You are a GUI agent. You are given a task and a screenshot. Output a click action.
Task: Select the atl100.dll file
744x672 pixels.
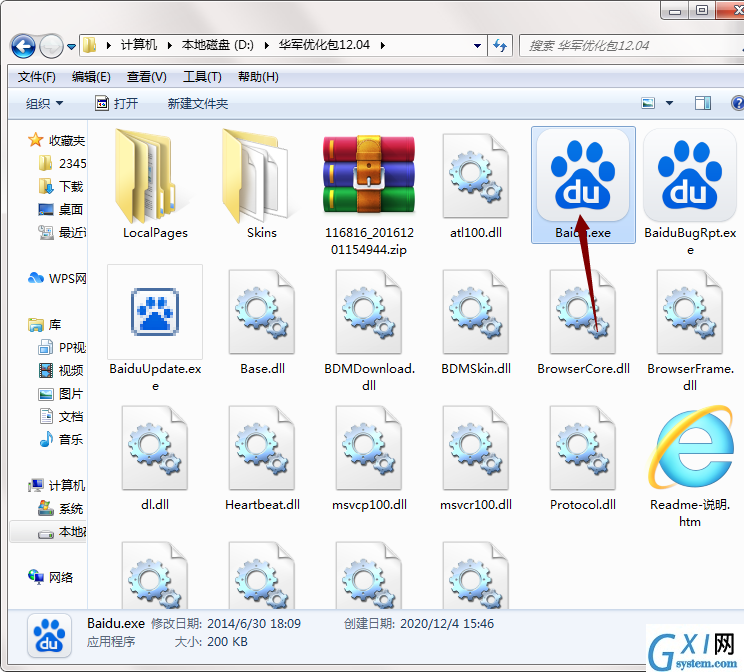click(x=476, y=184)
